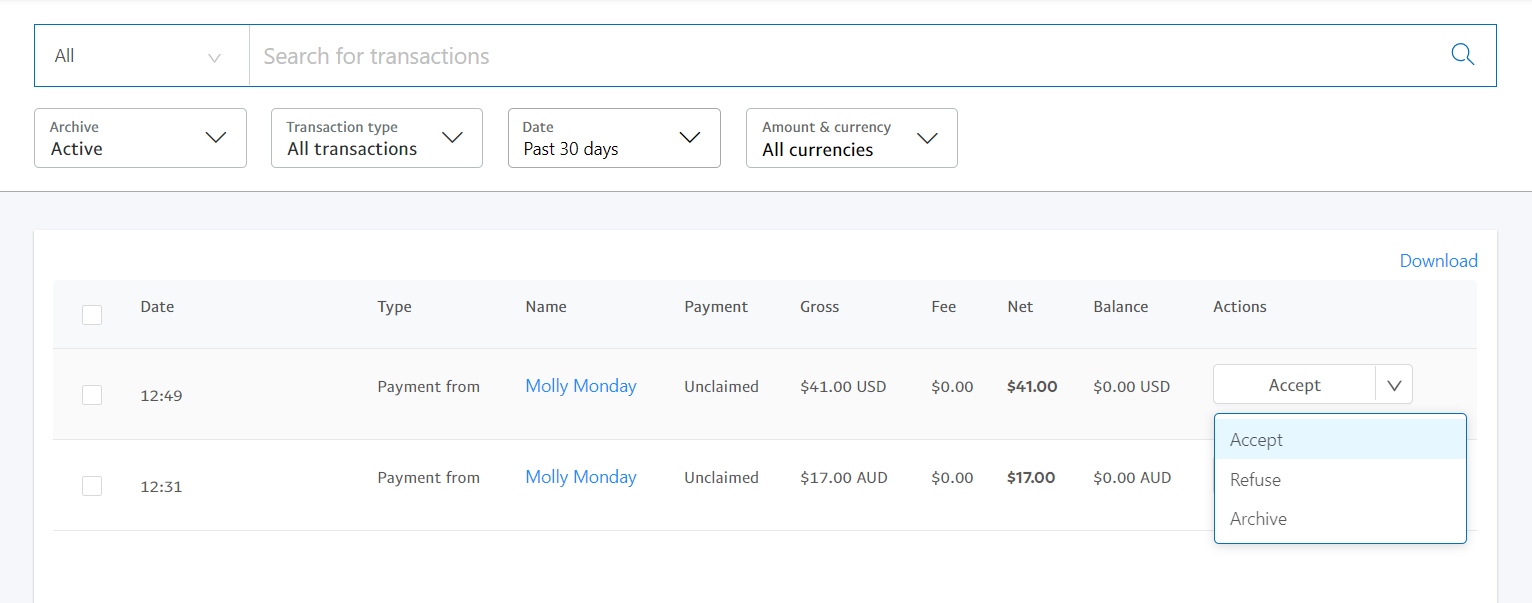Expand the Transaction type filter
Image resolution: width=1532 pixels, height=603 pixels.
click(x=377, y=138)
